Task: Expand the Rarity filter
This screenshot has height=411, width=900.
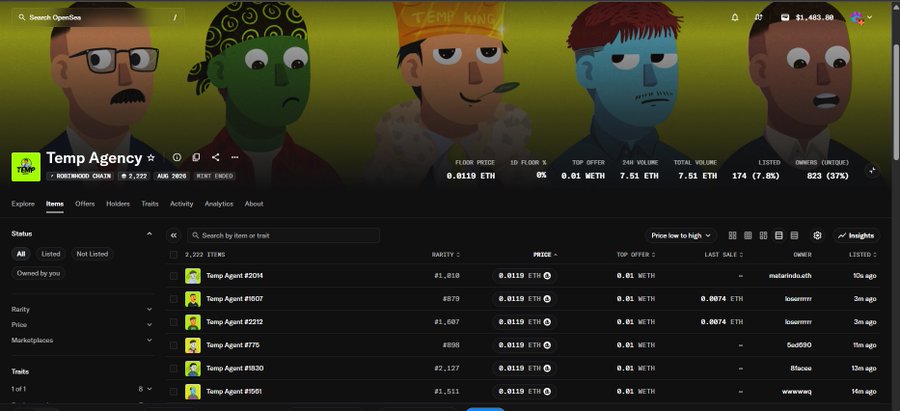Action: [82, 309]
